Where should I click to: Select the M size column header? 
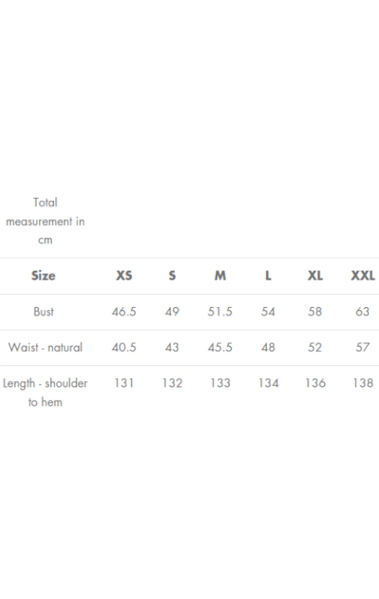tap(220, 275)
